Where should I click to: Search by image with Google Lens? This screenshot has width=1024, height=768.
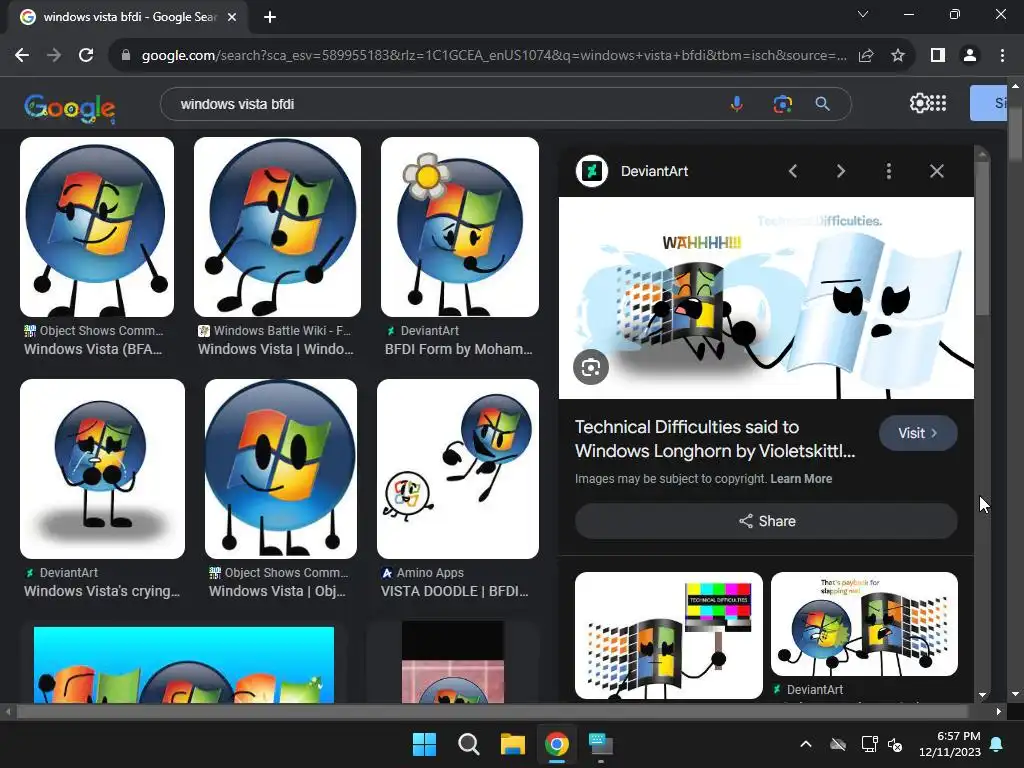click(x=782, y=104)
